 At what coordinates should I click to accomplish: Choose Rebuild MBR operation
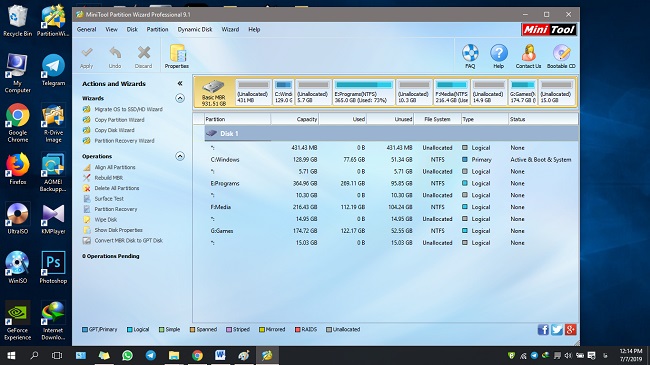tap(103, 178)
